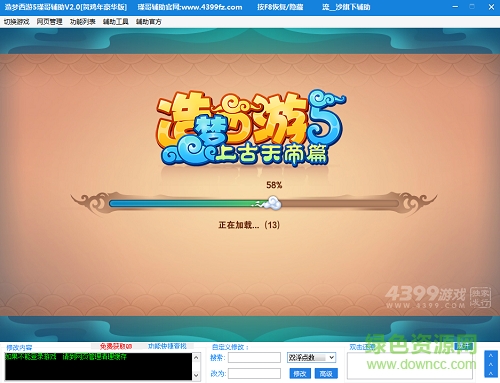Close the assistant window

[x=491, y=7]
